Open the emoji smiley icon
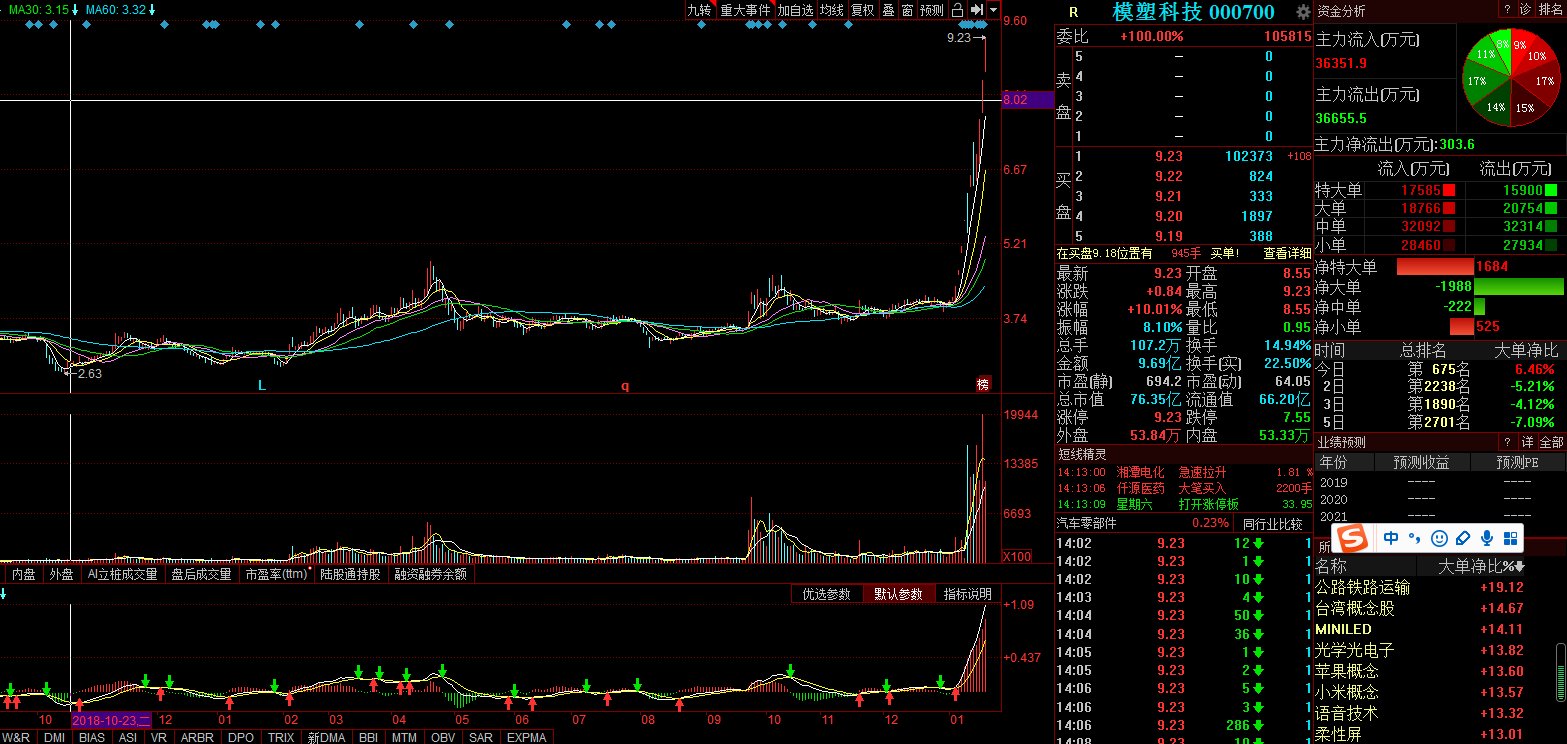The image size is (1567, 744). tap(1439, 538)
